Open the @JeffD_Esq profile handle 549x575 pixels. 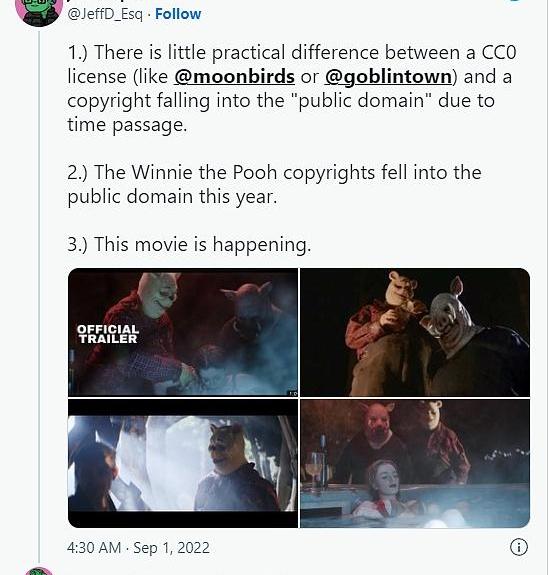tap(105, 14)
